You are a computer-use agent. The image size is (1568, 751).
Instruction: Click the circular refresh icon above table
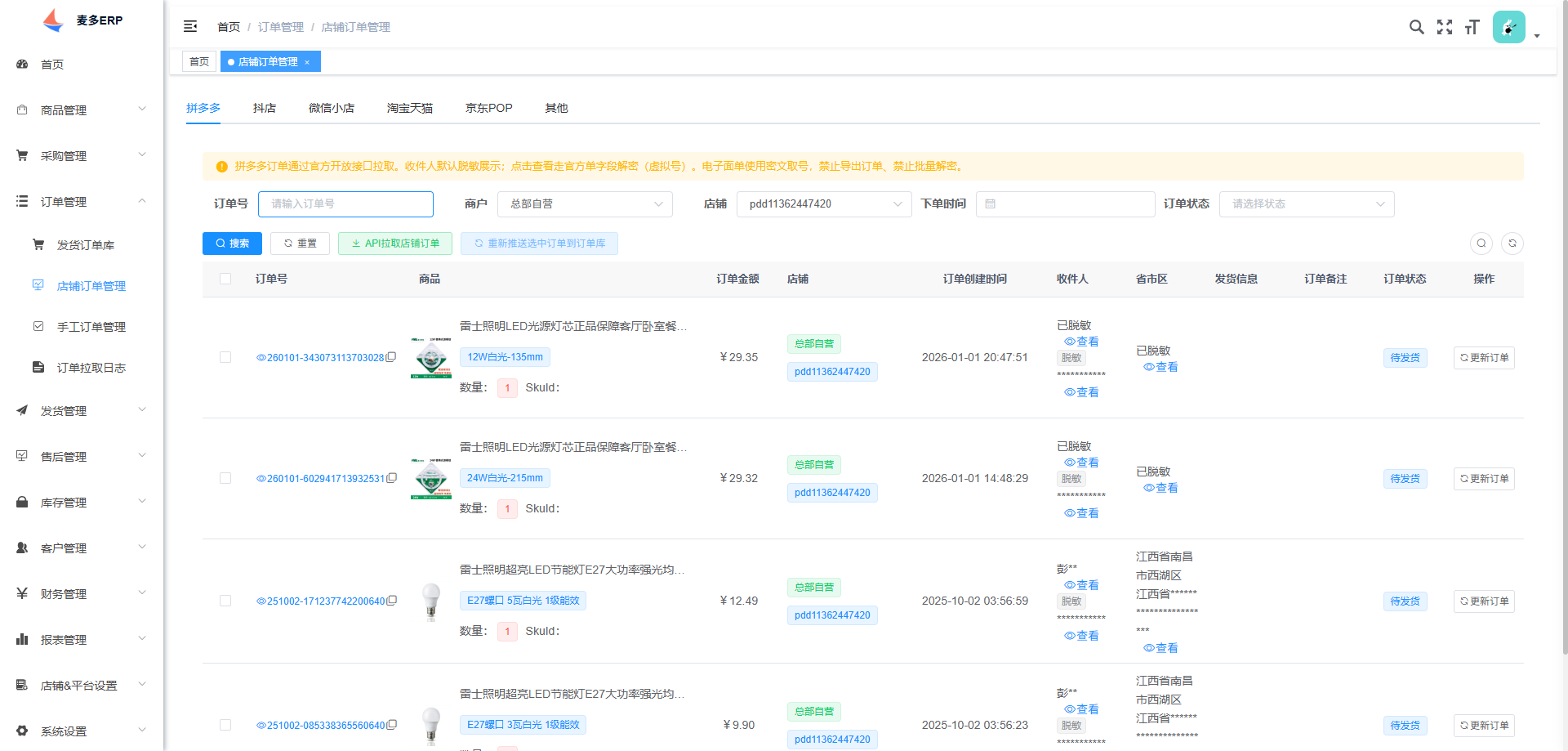(x=1512, y=244)
